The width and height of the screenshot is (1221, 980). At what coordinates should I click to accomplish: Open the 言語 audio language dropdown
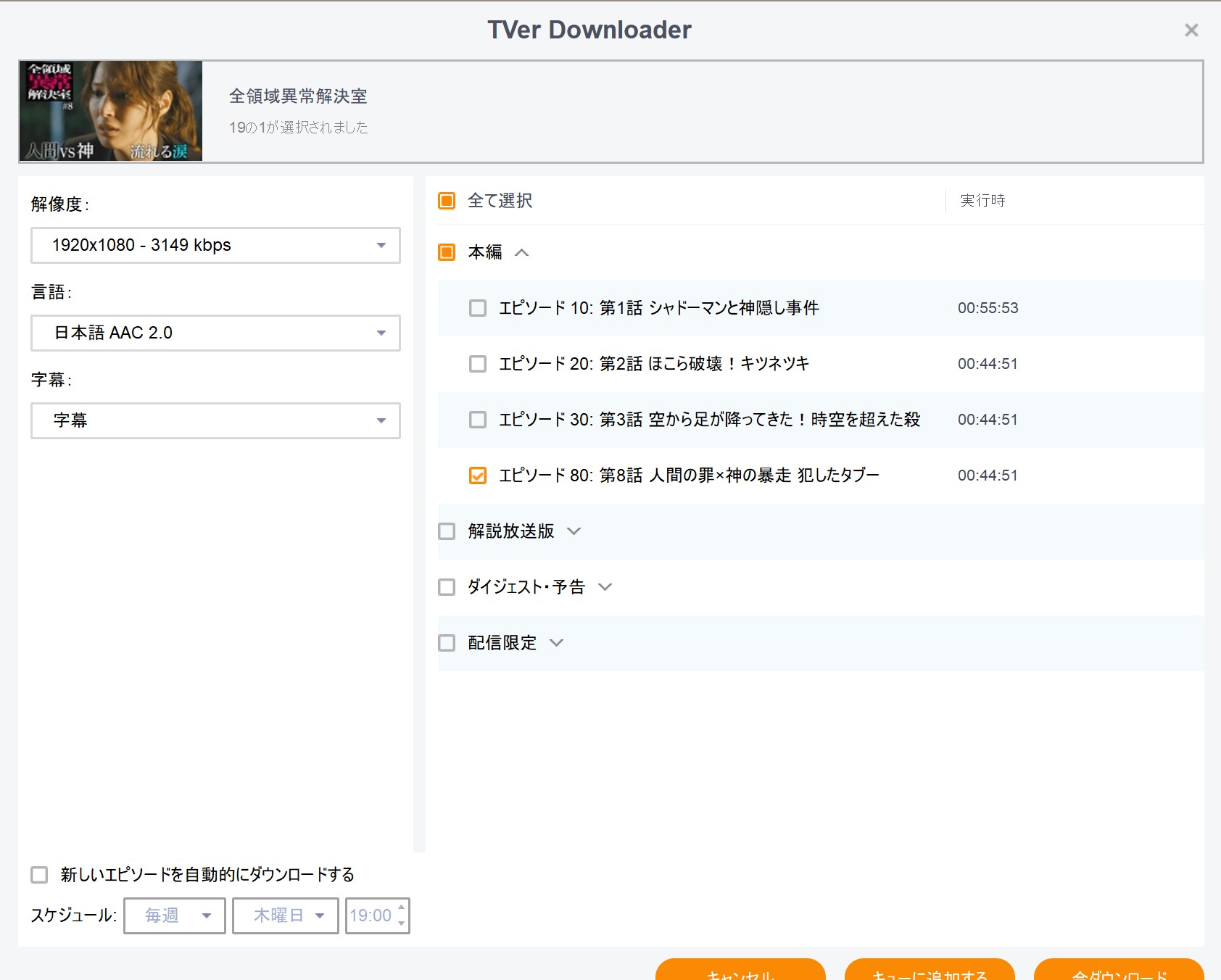pos(215,333)
